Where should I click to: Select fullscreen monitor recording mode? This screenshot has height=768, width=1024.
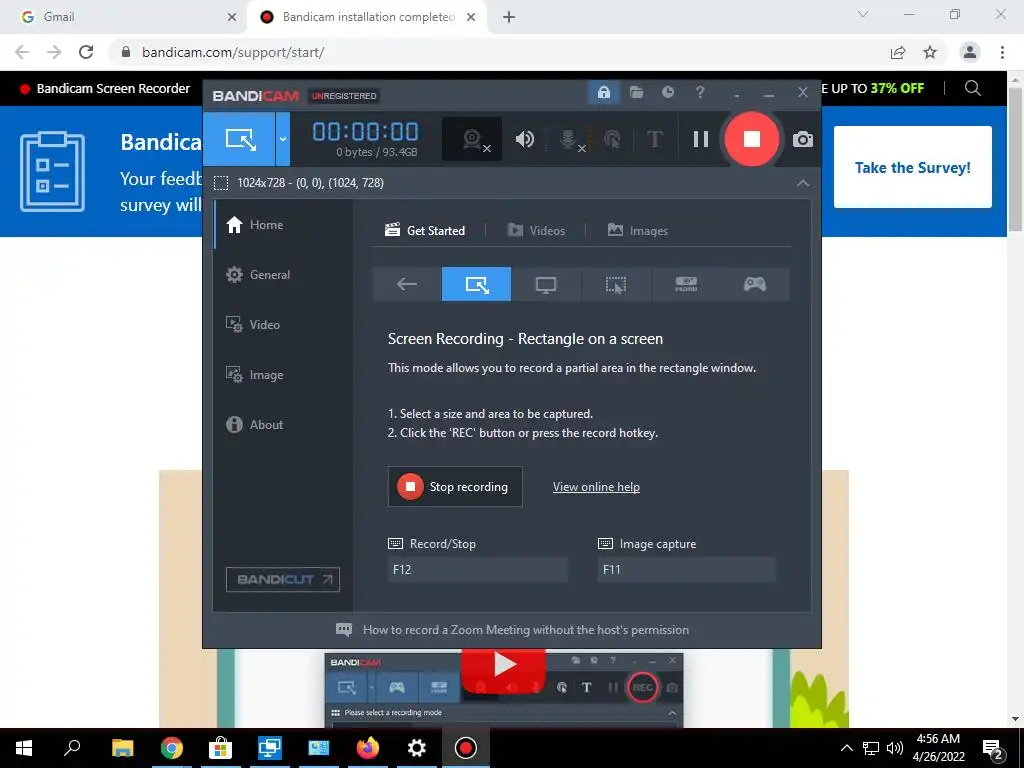point(546,284)
